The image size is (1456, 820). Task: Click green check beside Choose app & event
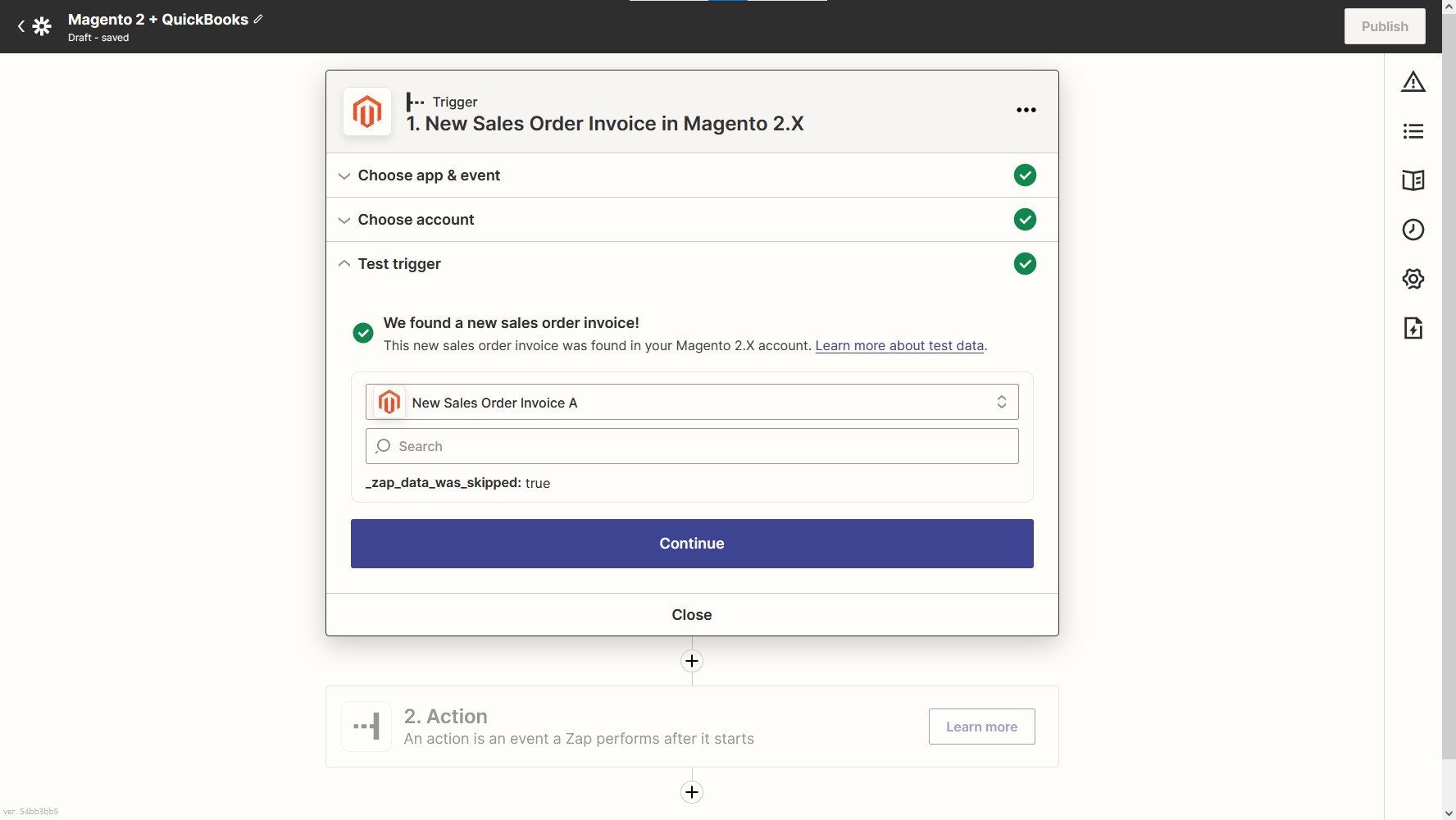tap(1025, 175)
